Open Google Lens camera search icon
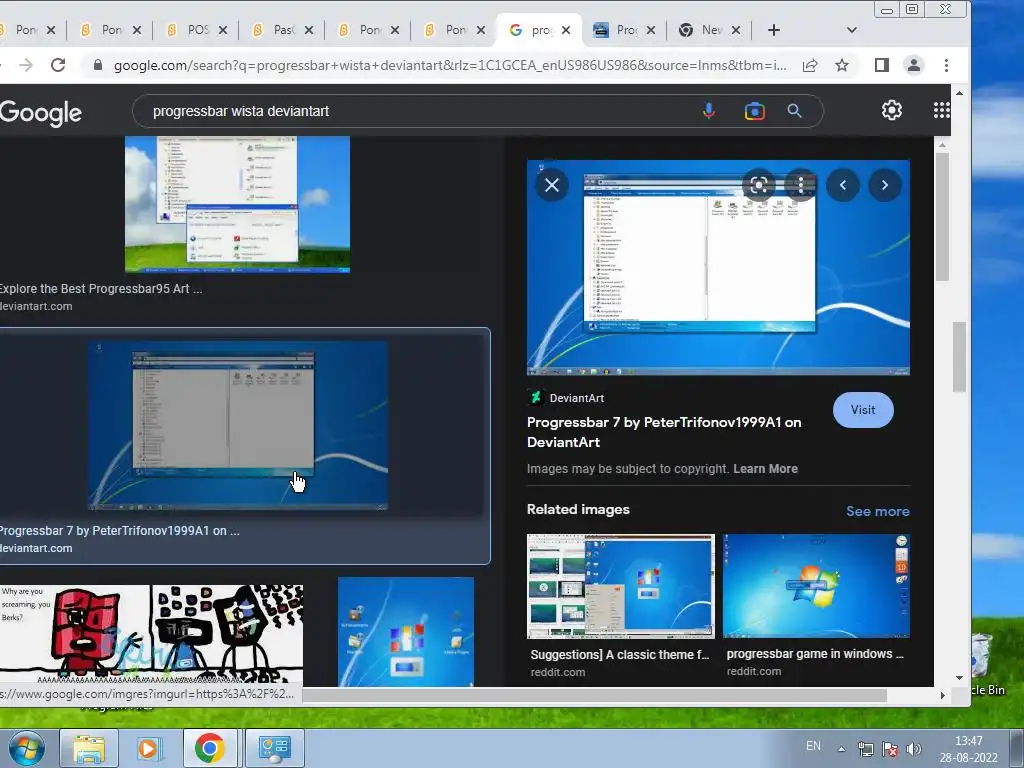 [754, 111]
